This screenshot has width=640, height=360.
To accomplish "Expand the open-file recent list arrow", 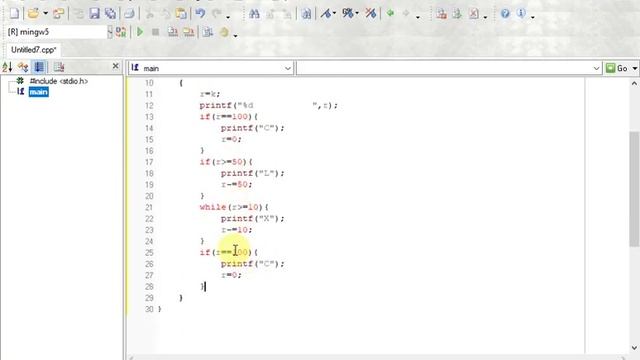I will click(45, 14).
